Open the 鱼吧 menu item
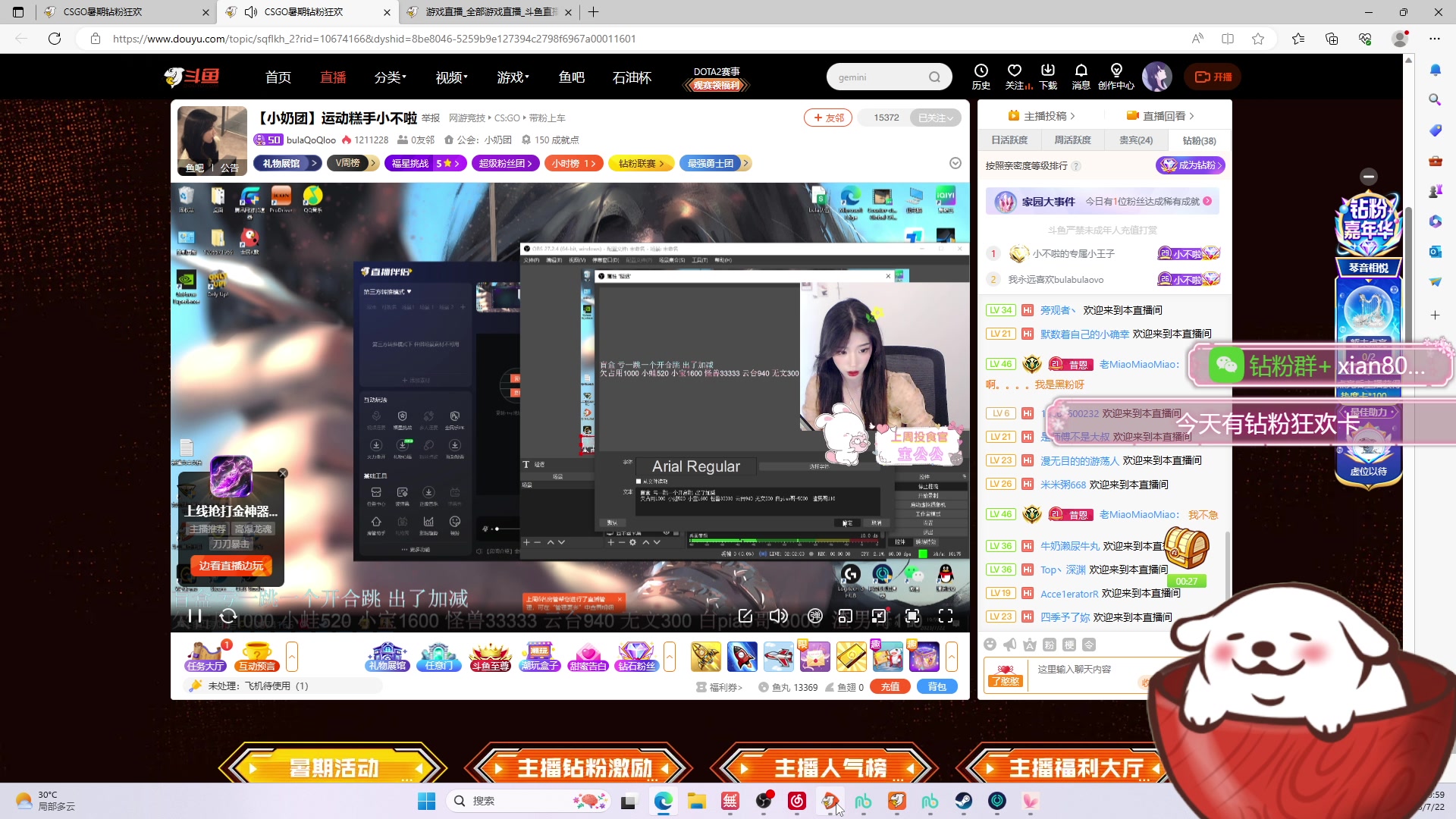This screenshot has width=1456, height=819. point(572,77)
